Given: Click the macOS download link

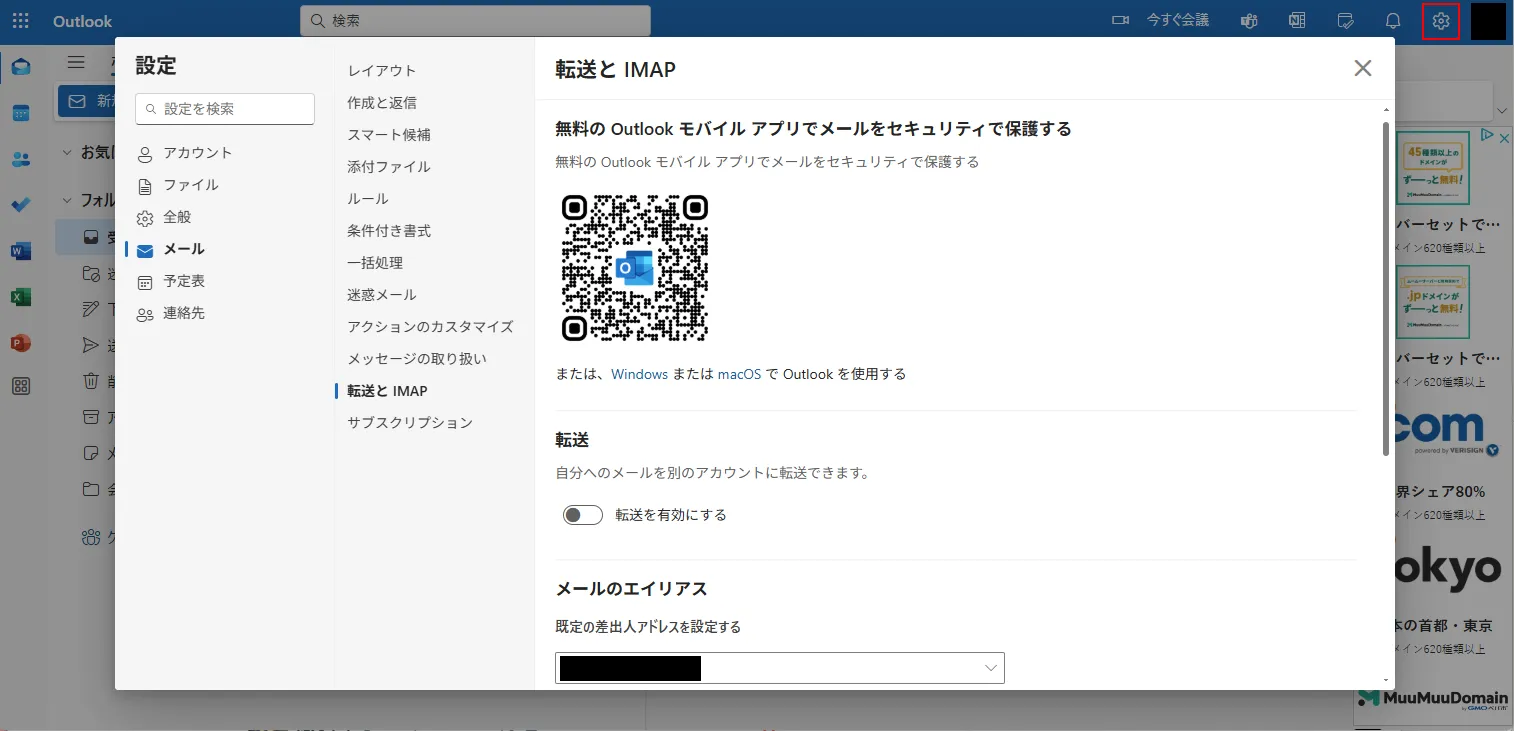Looking at the screenshot, I should point(739,374).
